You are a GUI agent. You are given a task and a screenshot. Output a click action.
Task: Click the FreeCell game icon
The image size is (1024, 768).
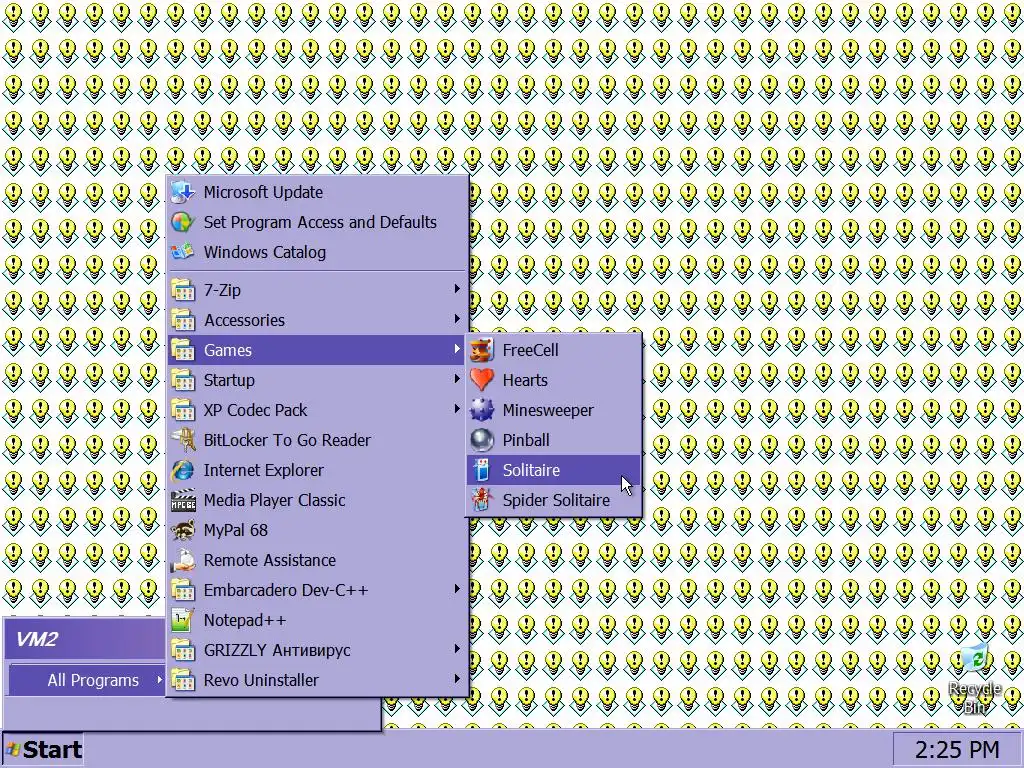tap(482, 350)
